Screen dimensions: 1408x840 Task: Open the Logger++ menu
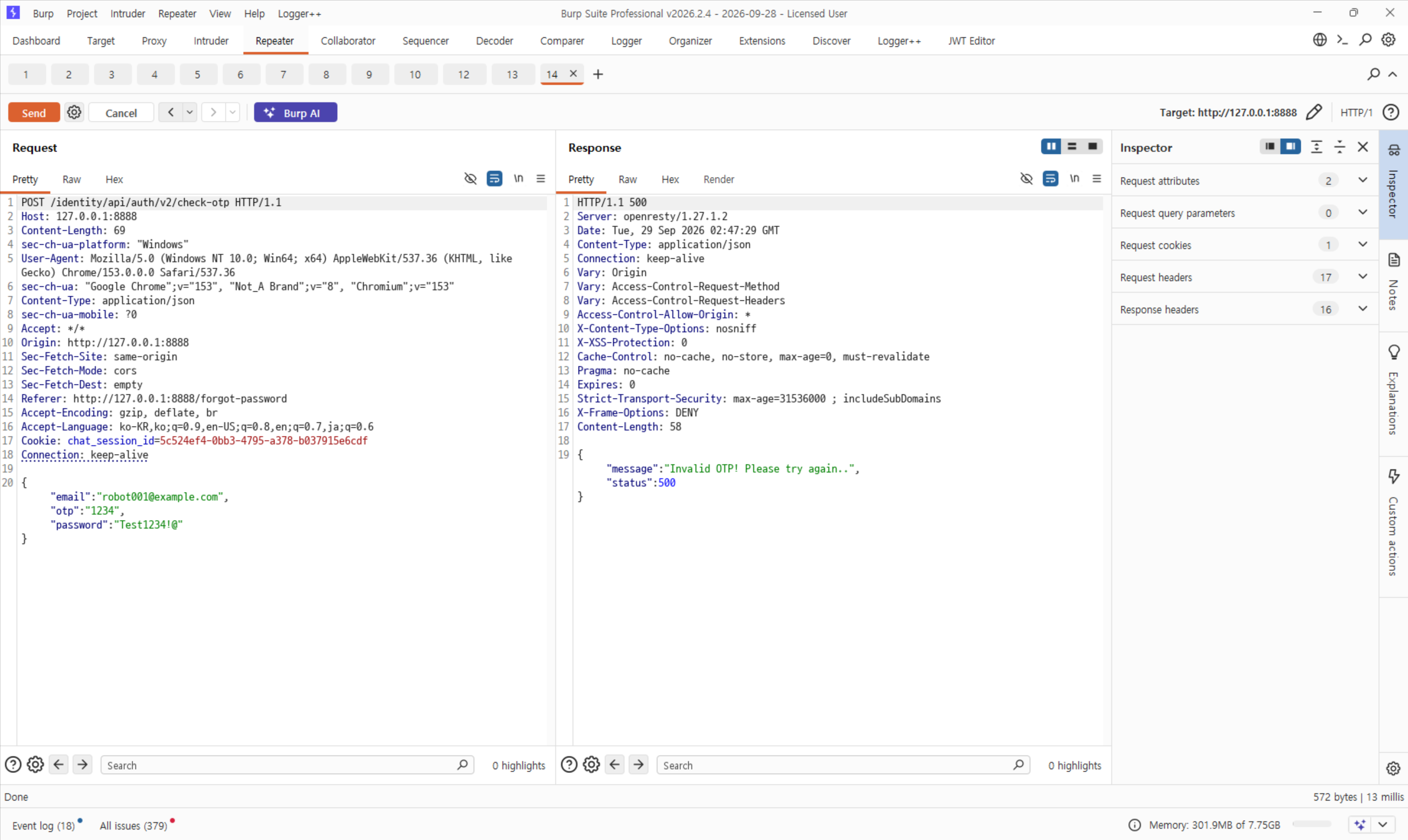(299, 14)
